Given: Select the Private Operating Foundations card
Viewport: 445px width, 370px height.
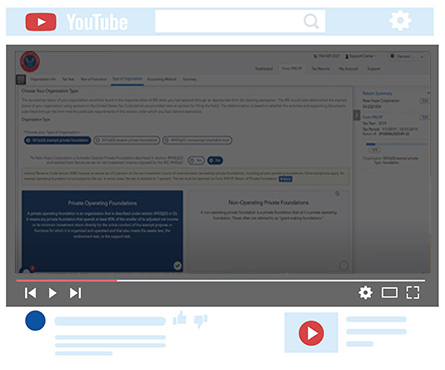Looking at the screenshot, I should point(102,231).
